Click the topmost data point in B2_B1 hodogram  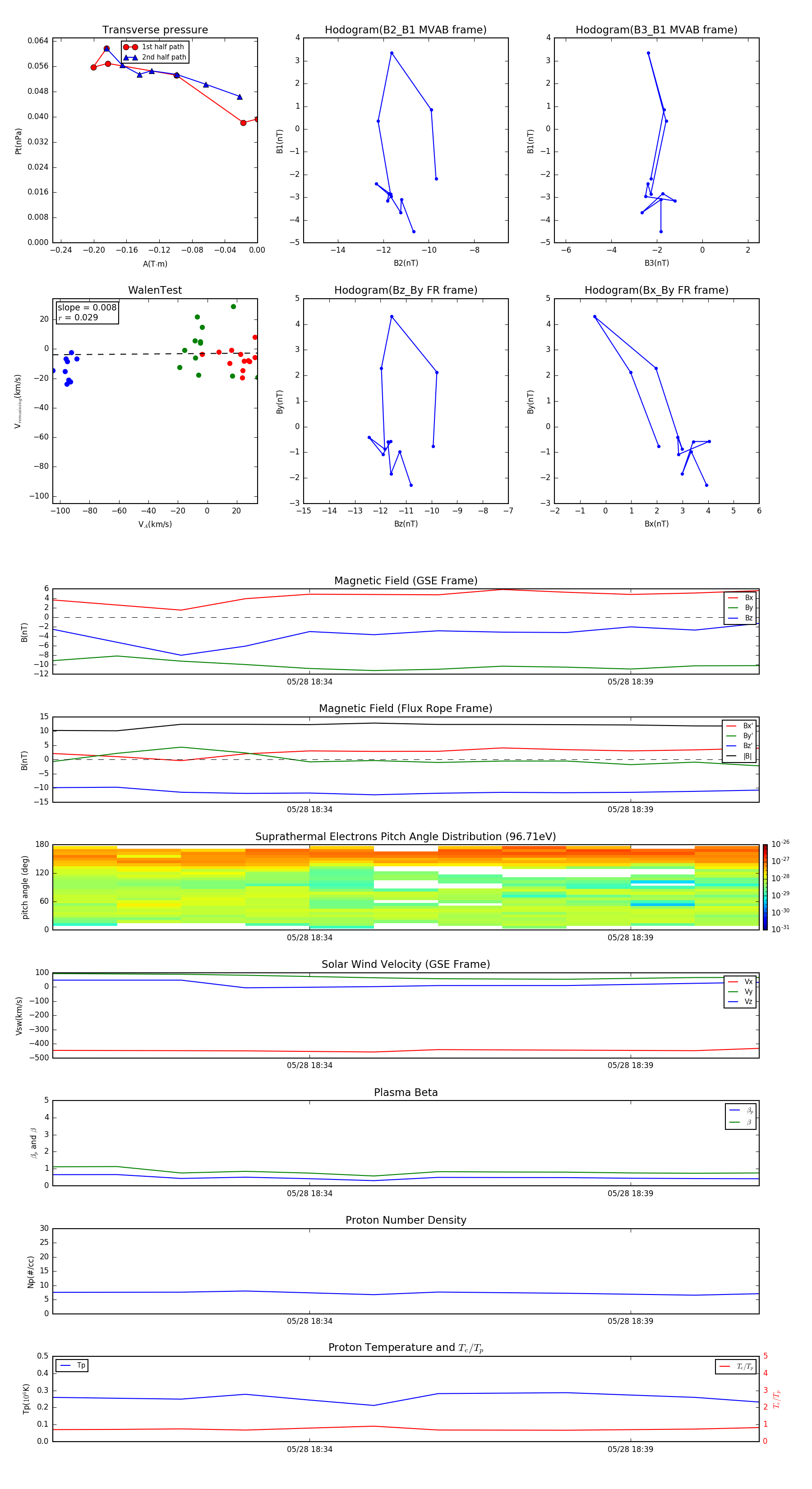coord(391,53)
